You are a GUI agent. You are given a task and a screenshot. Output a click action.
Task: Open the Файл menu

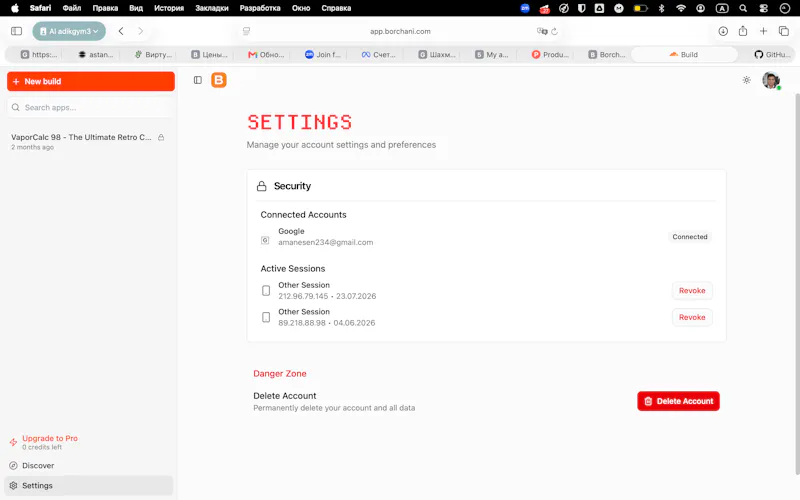pos(72,8)
